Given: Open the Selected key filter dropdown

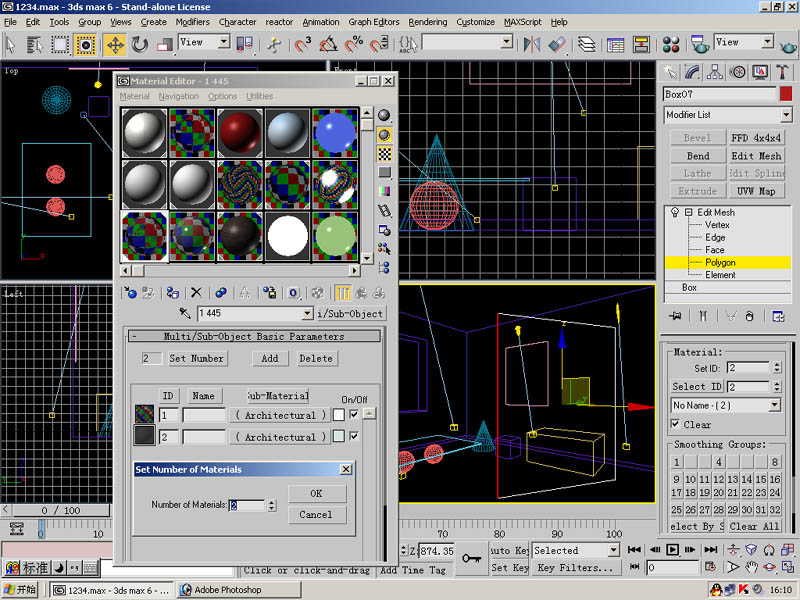Looking at the screenshot, I should click(x=614, y=550).
